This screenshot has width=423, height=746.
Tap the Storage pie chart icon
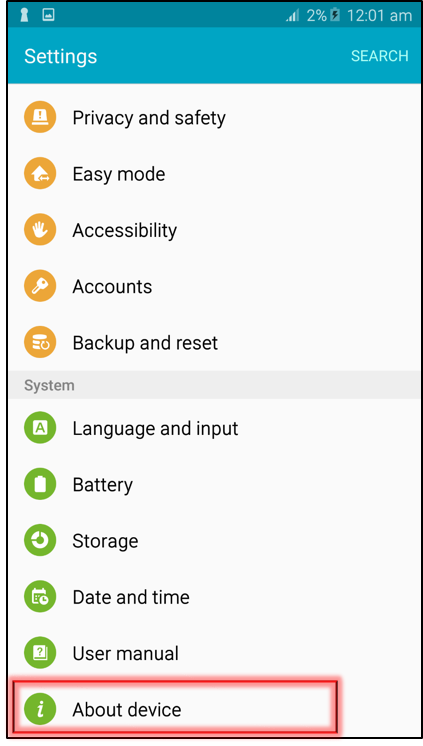(x=40, y=540)
